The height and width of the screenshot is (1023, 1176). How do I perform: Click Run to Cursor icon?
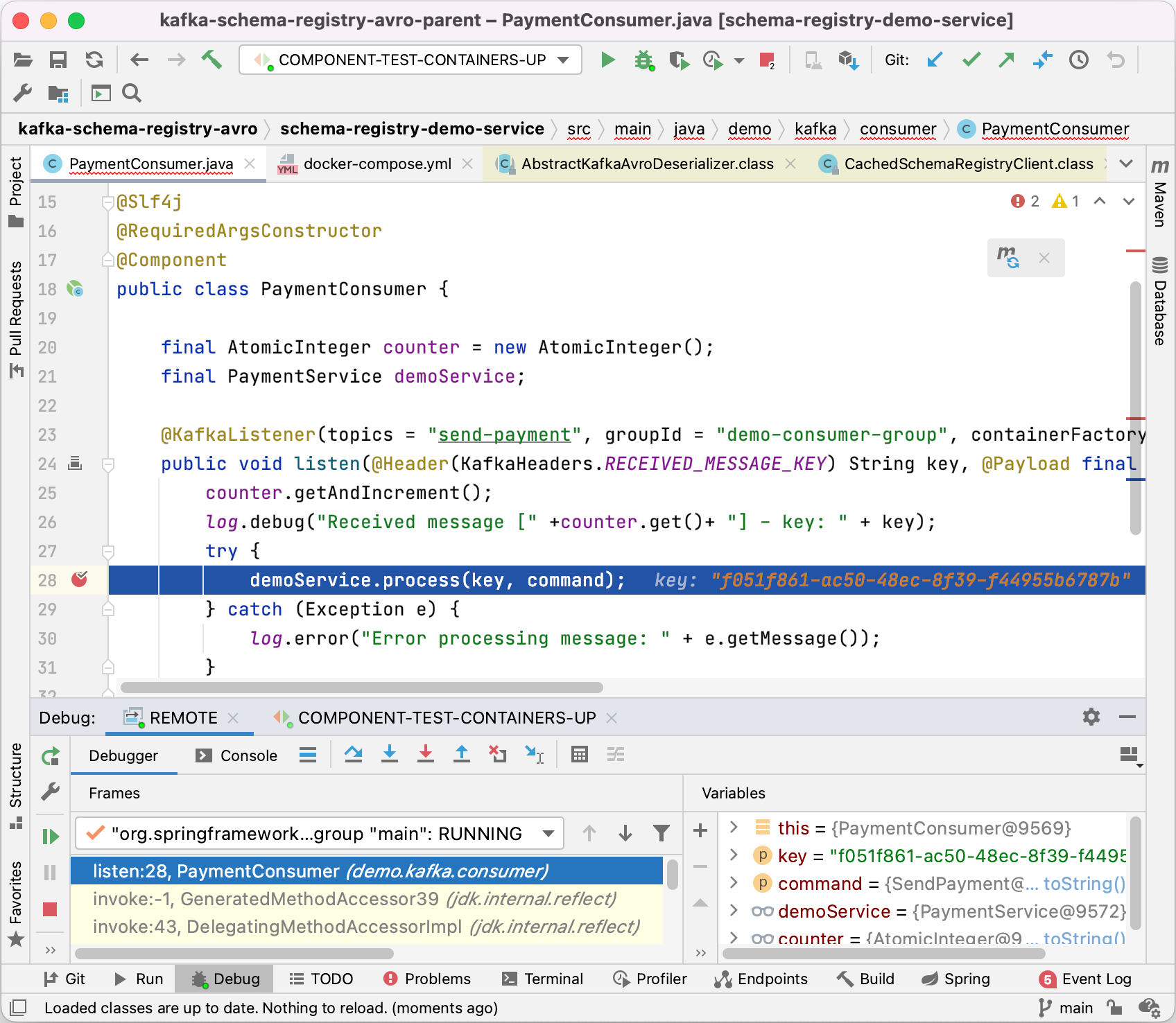(x=535, y=755)
